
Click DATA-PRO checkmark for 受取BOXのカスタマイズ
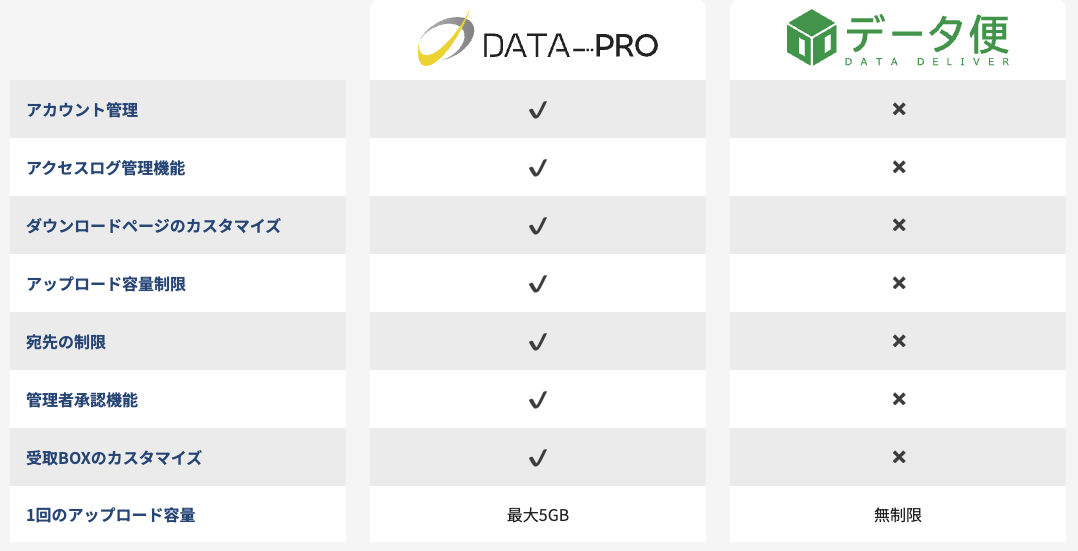click(x=538, y=458)
